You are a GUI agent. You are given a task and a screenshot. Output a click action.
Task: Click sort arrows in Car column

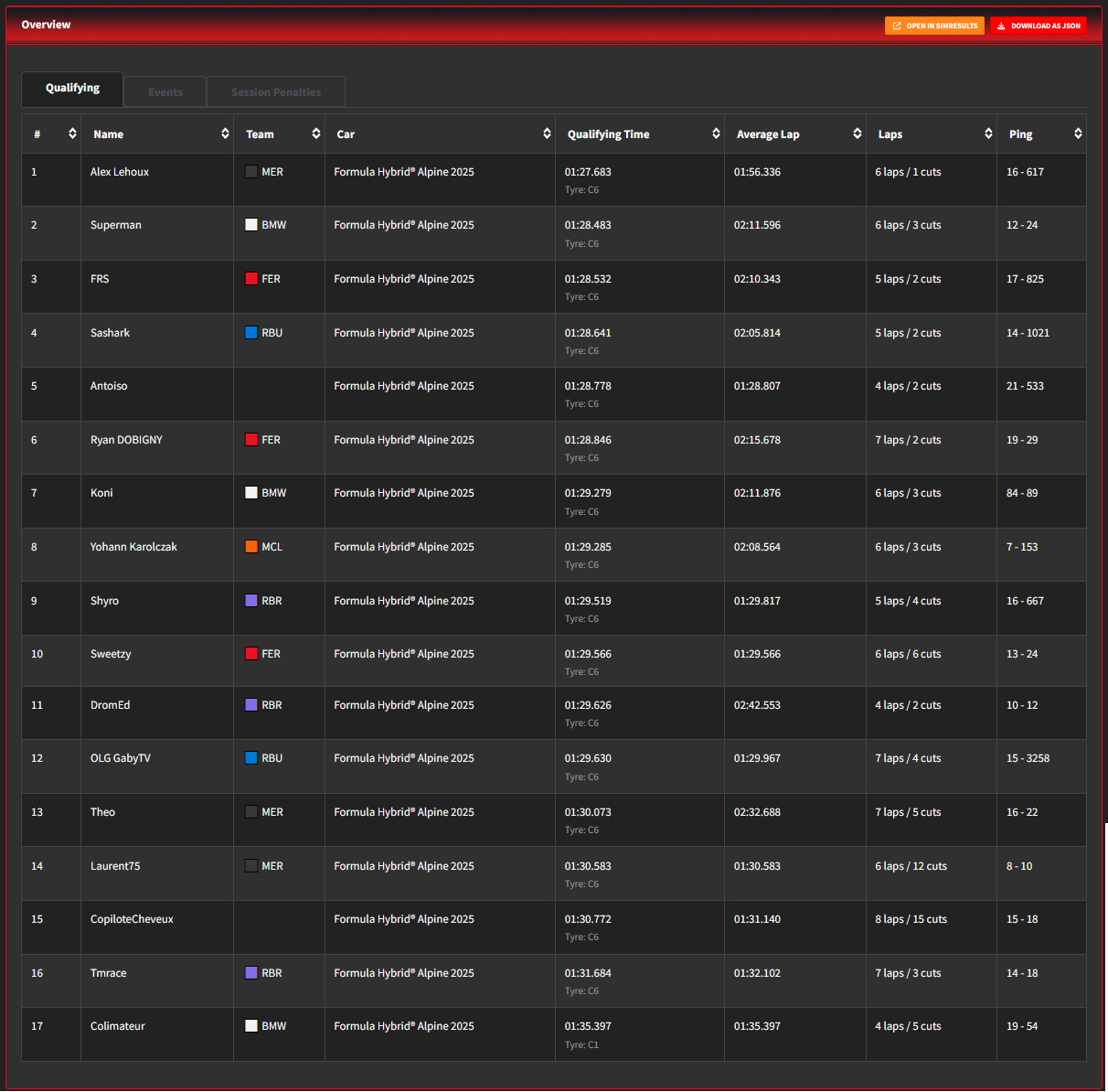[547, 134]
